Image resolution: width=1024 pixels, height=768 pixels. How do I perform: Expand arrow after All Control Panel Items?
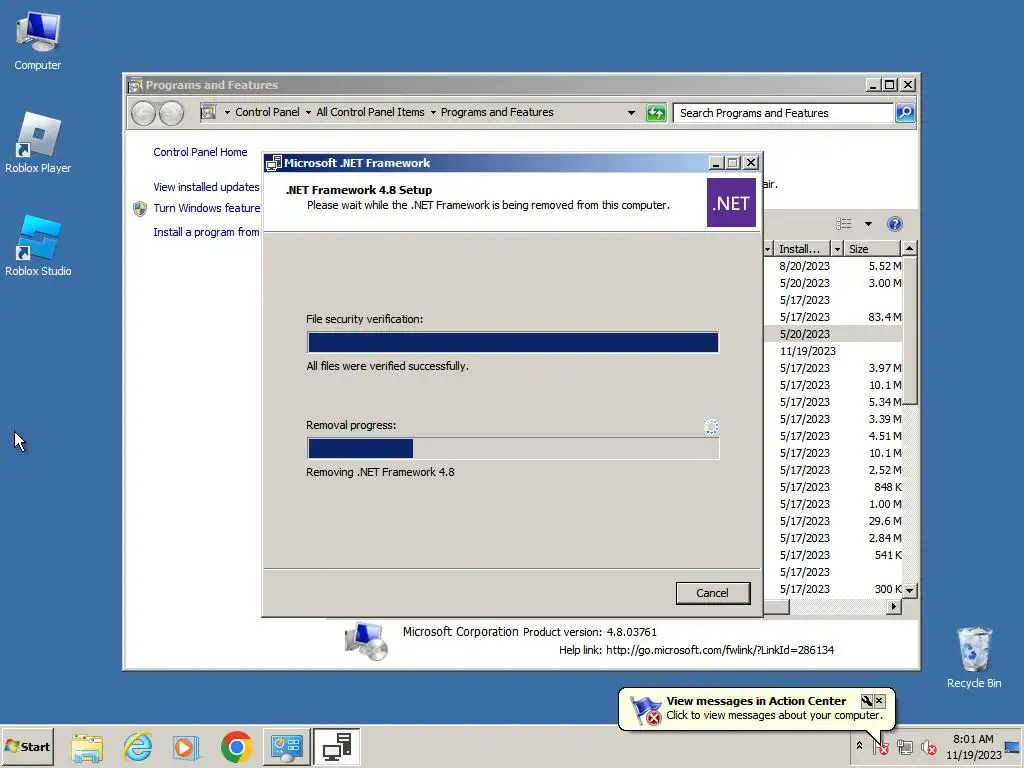pyautogui.click(x=433, y=113)
